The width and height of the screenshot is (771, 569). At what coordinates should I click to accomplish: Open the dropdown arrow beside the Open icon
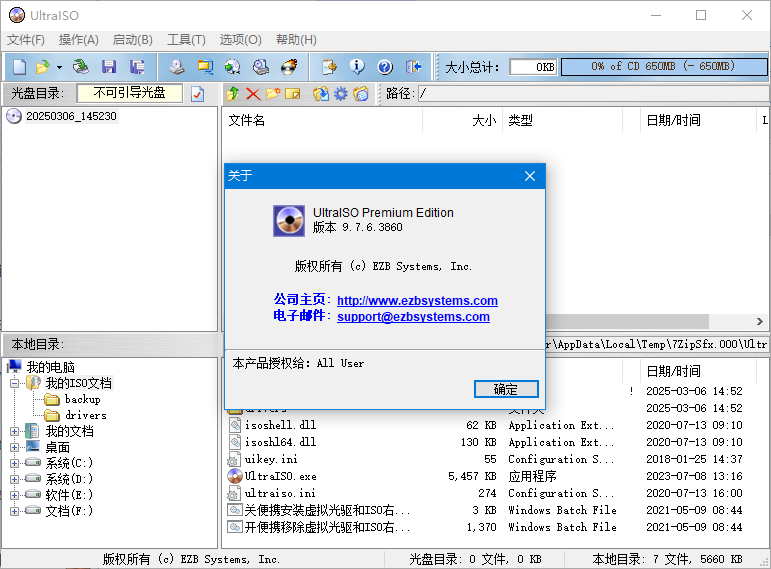[x=59, y=67]
